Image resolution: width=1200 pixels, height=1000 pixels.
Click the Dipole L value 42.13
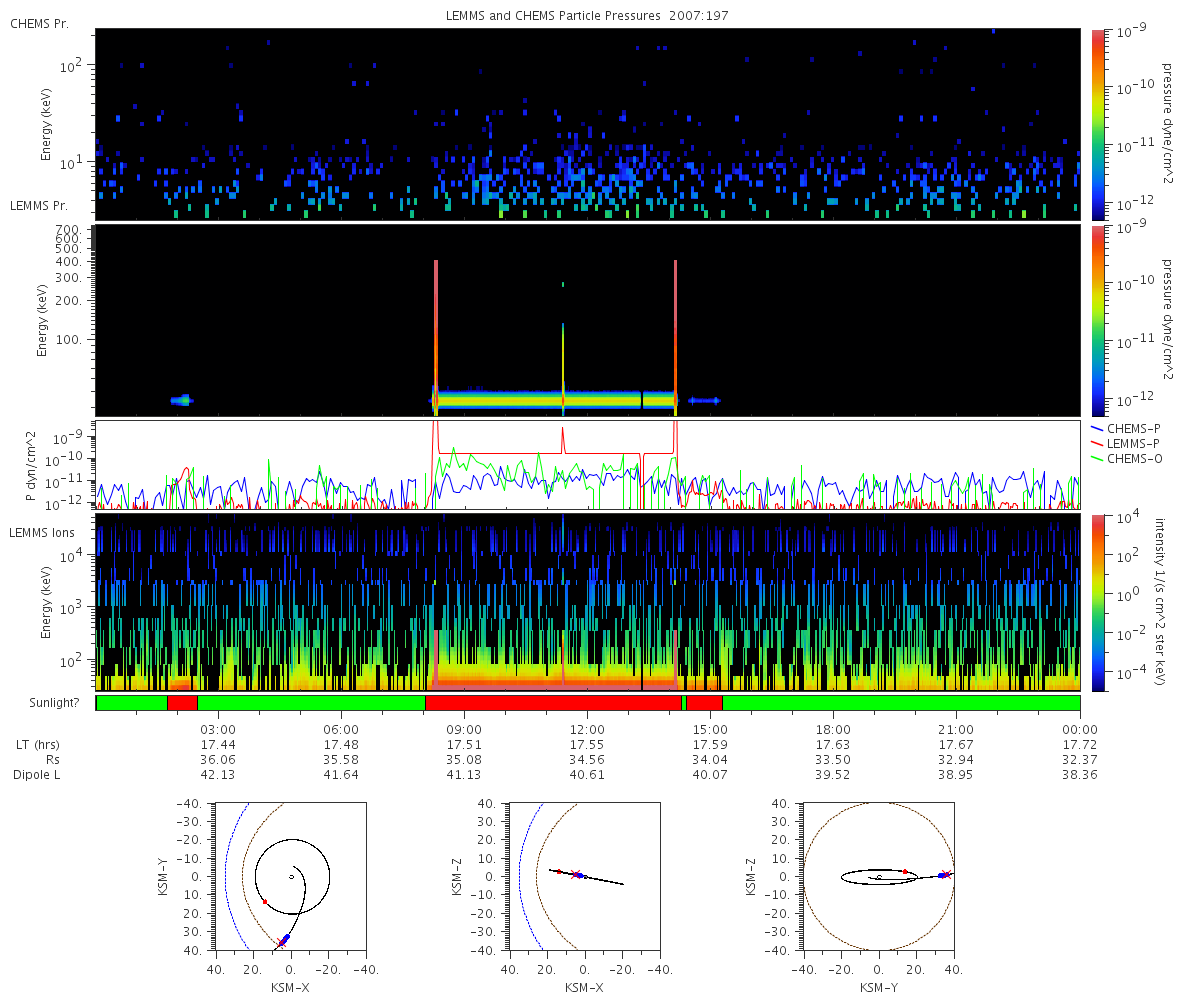pos(218,775)
